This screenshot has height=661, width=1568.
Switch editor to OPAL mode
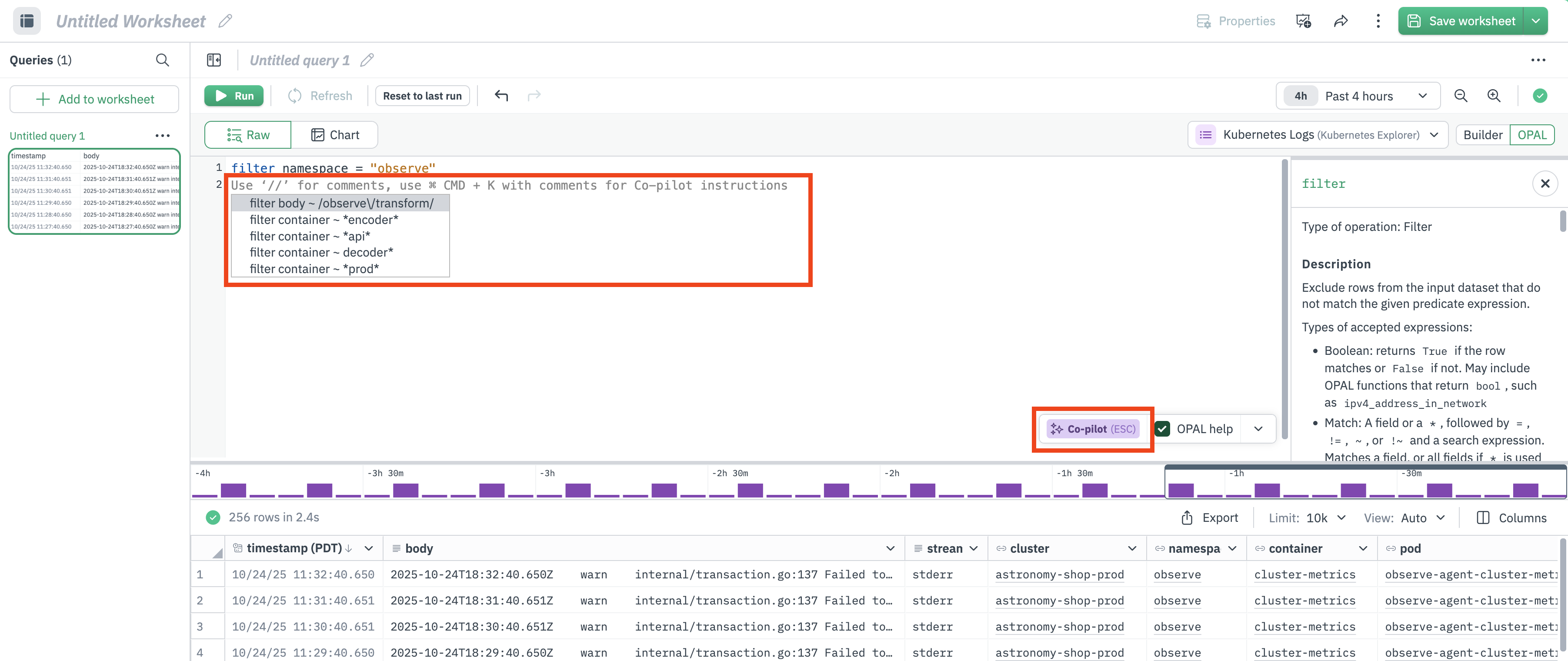coord(1531,134)
